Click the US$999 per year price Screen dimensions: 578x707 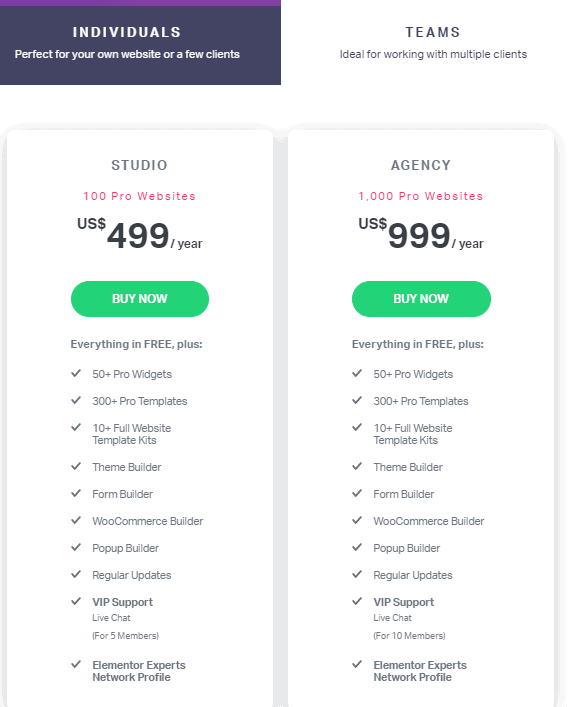click(421, 234)
